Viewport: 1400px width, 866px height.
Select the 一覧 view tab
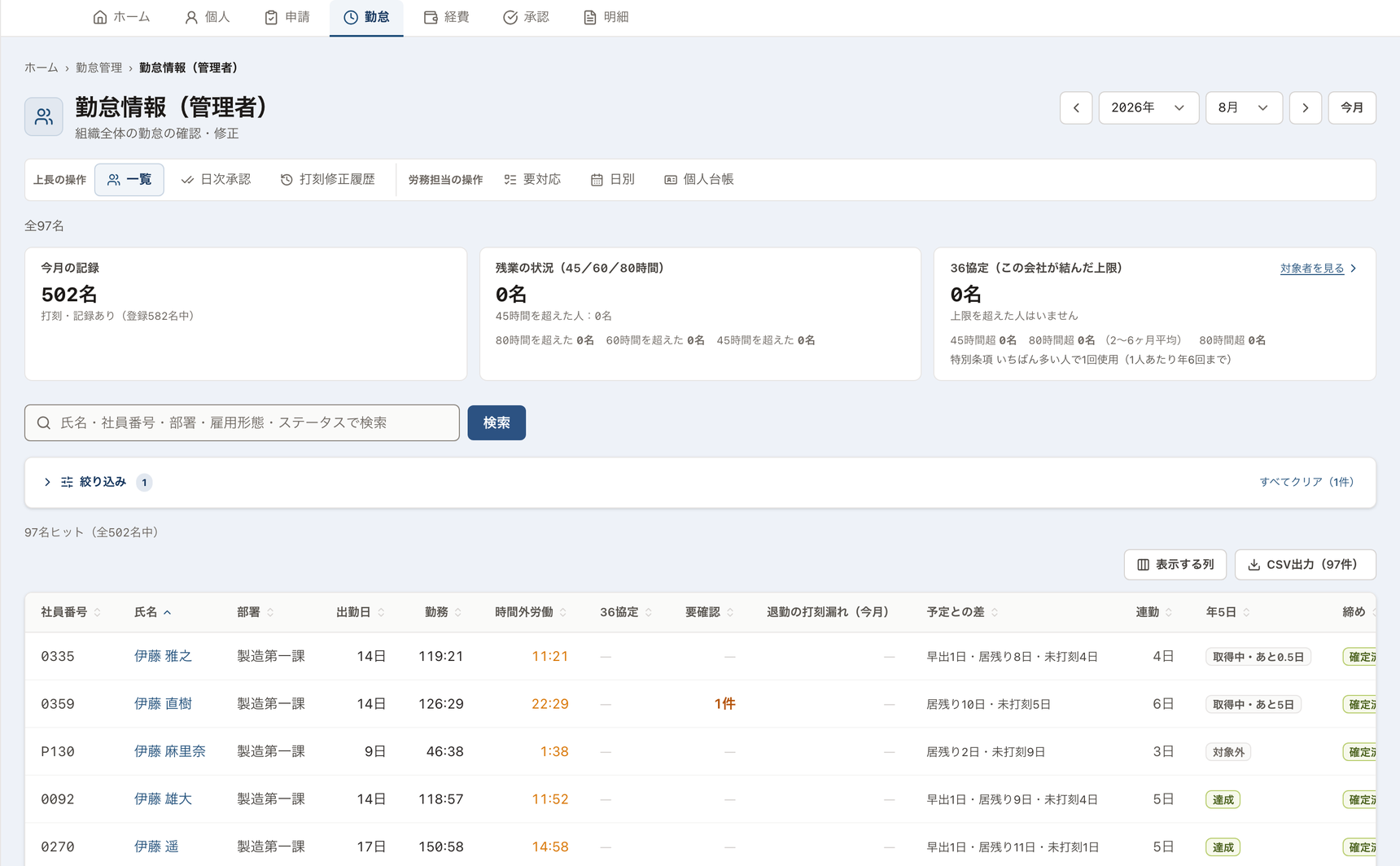pyautogui.click(x=129, y=179)
